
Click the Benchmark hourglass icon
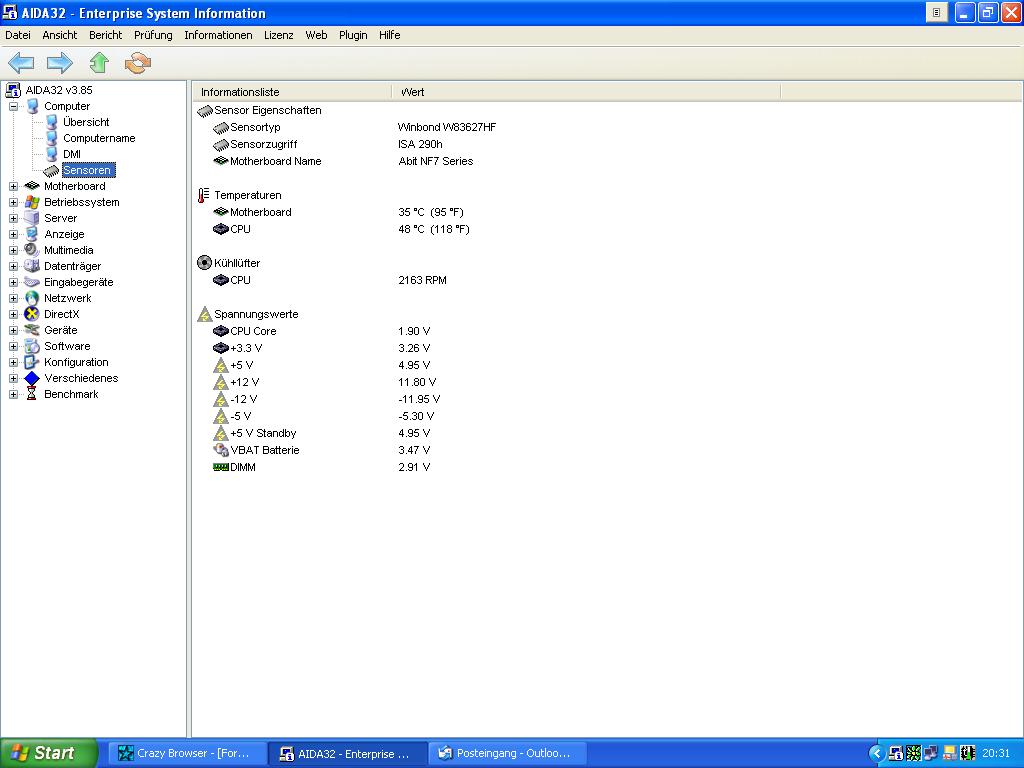[31, 394]
